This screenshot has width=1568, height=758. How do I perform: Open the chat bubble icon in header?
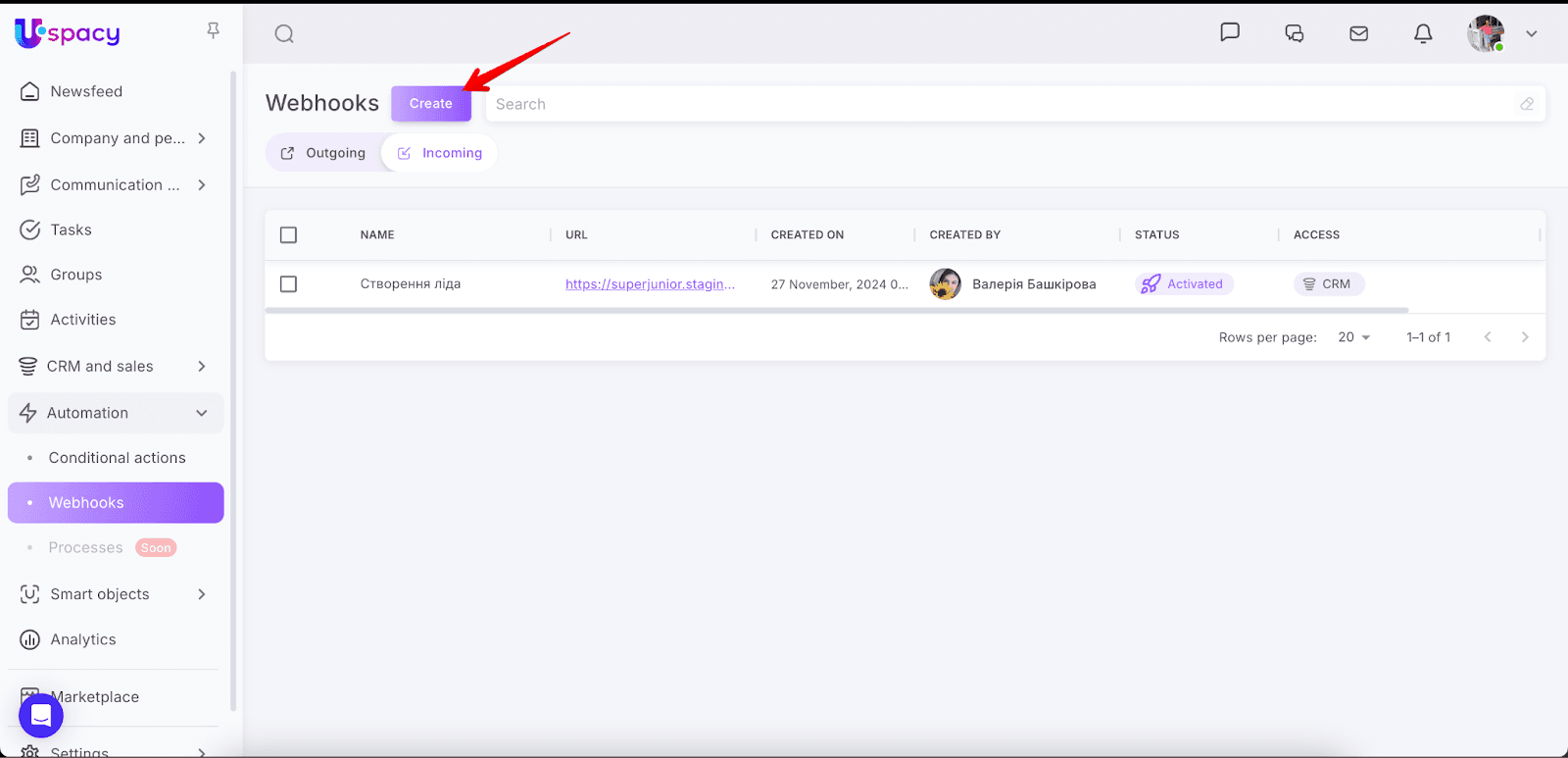(1230, 32)
